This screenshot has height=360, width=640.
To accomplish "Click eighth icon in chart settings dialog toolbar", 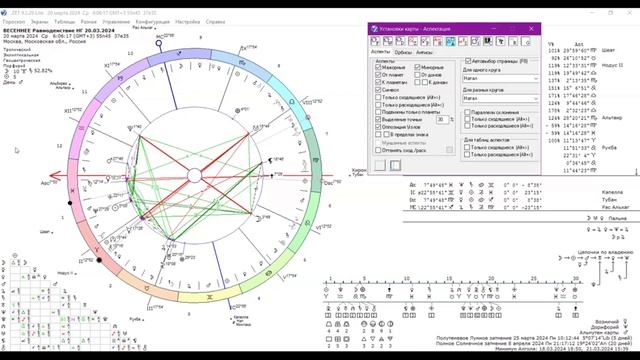I will pos(463,41).
